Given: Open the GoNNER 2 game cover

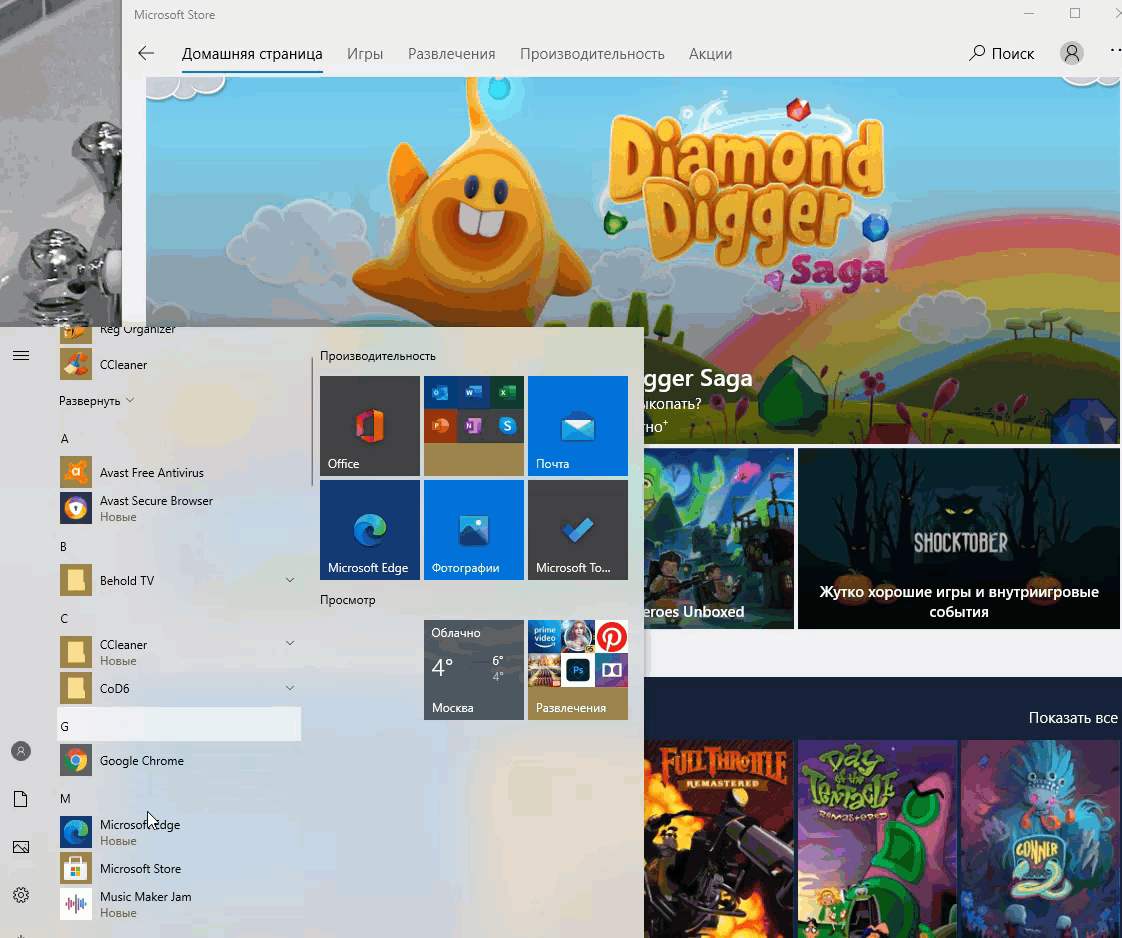Looking at the screenshot, I should point(1040,839).
